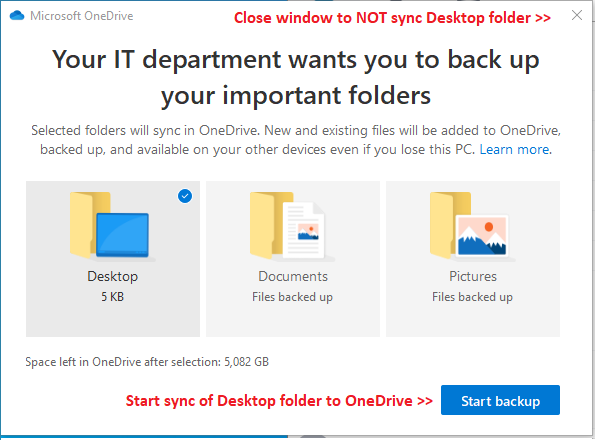Click the Desktop folder label

pyautogui.click(x=113, y=276)
